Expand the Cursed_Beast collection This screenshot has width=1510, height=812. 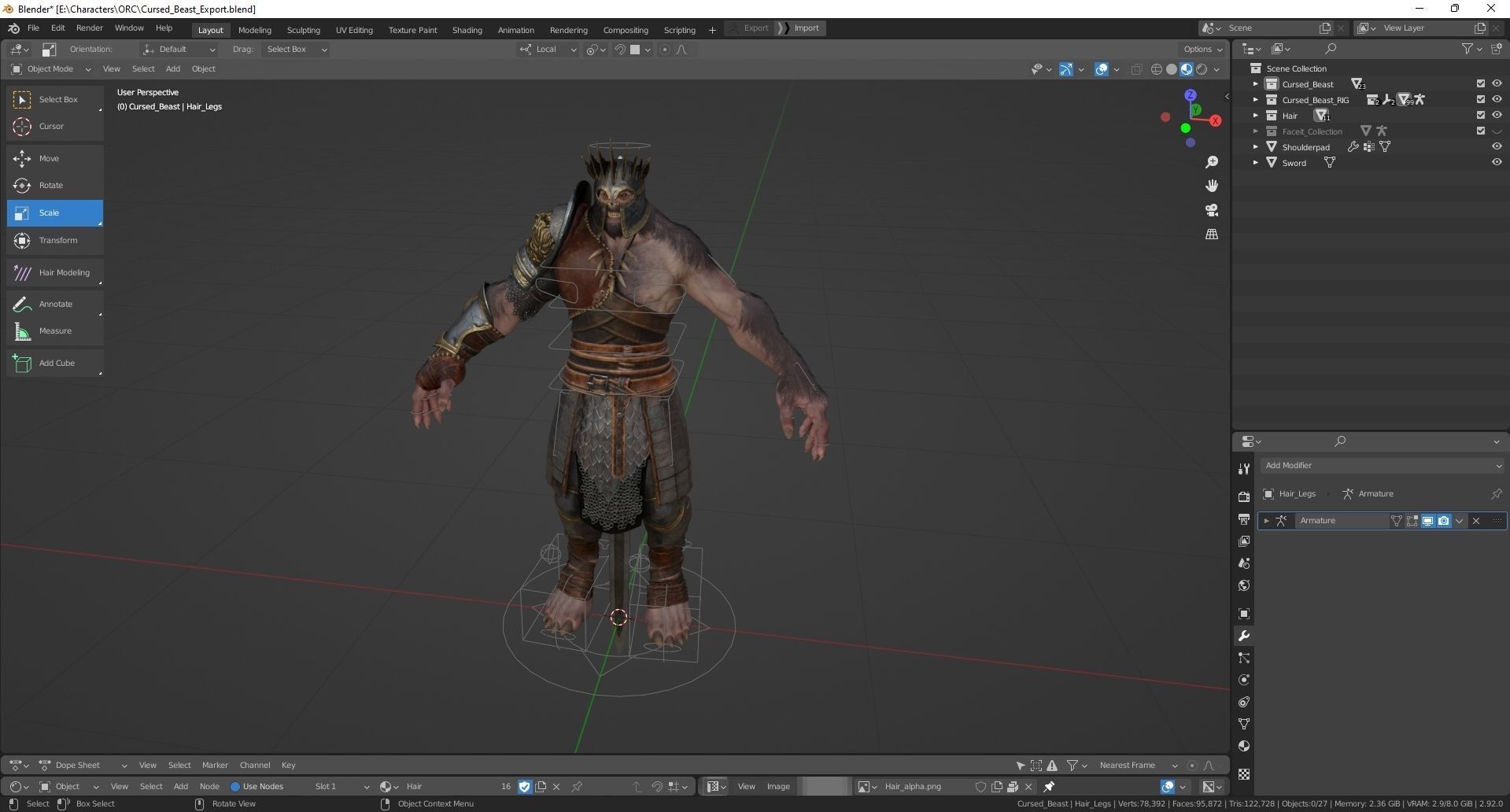click(1255, 84)
